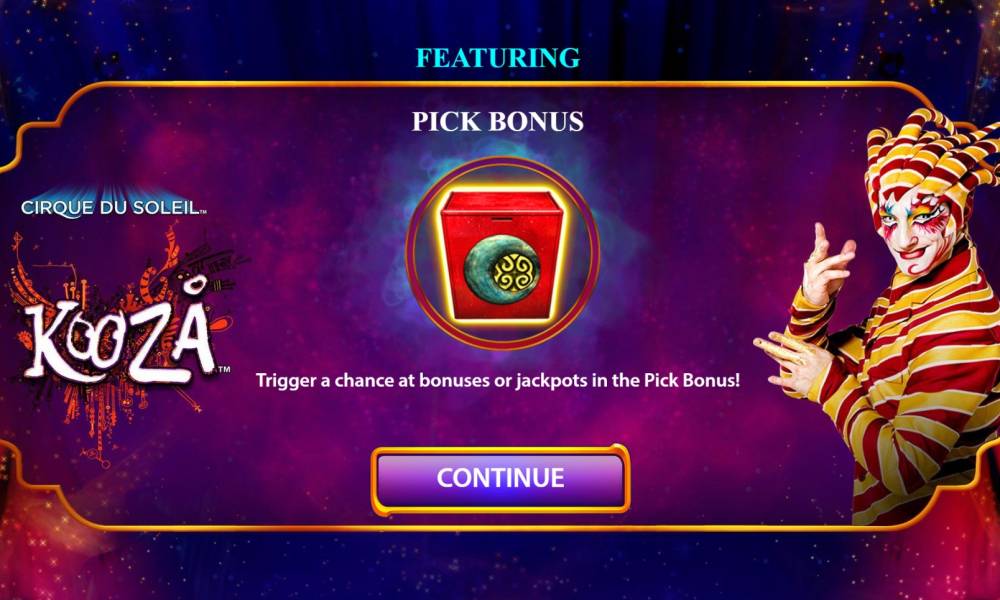Click the golden frame border at top

(x=497, y=84)
